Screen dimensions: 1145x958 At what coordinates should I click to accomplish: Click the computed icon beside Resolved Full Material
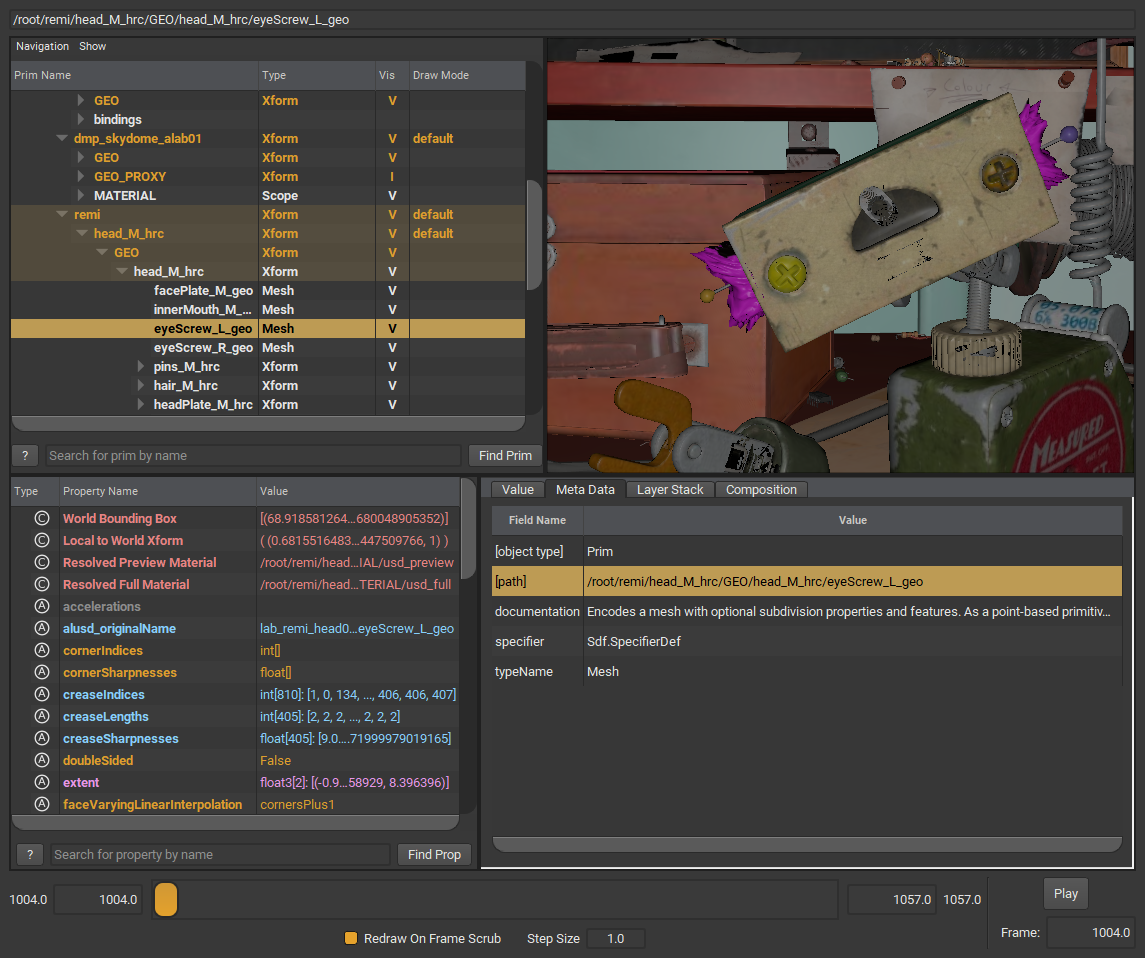point(42,584)
